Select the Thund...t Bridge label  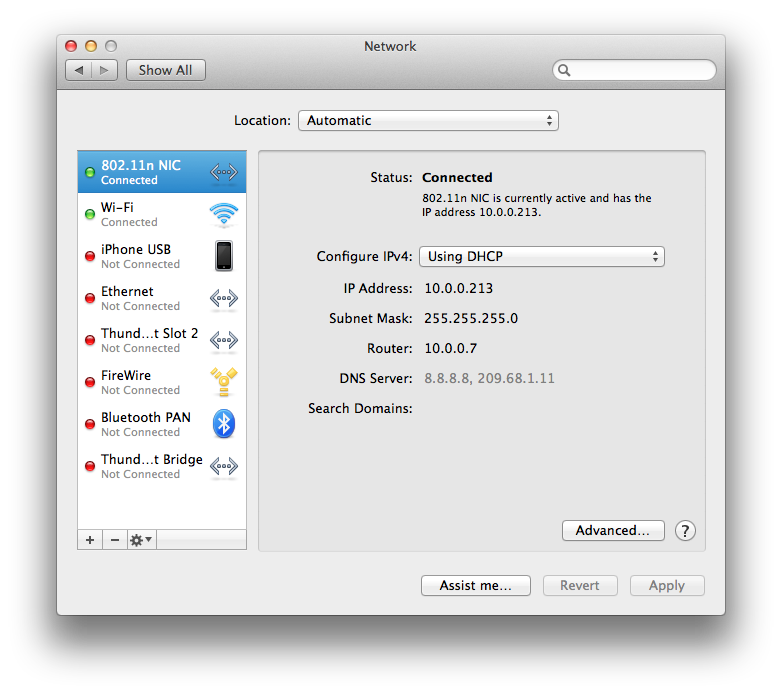(x=152, y=460)
